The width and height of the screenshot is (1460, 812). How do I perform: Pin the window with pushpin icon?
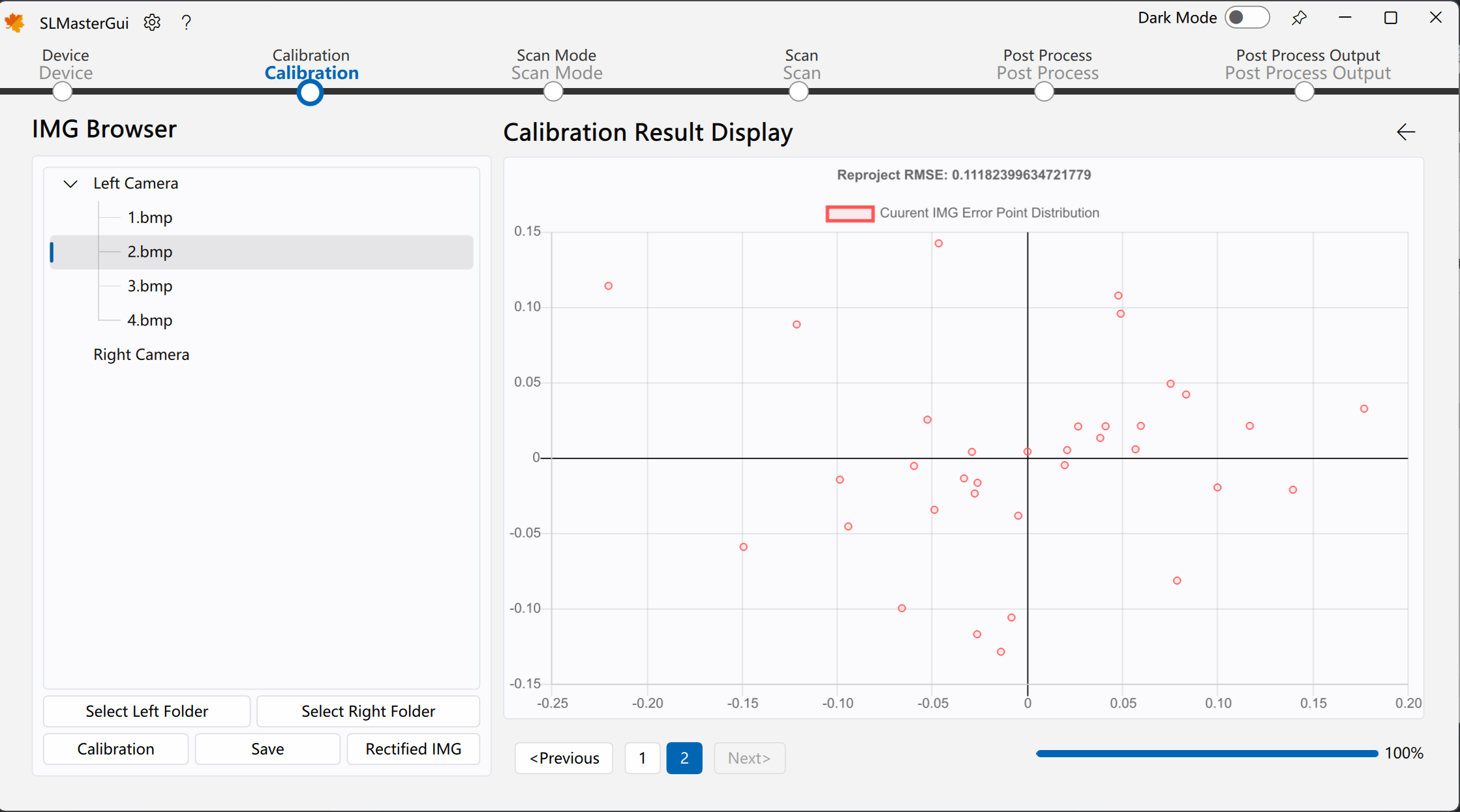pos(1299,18)
